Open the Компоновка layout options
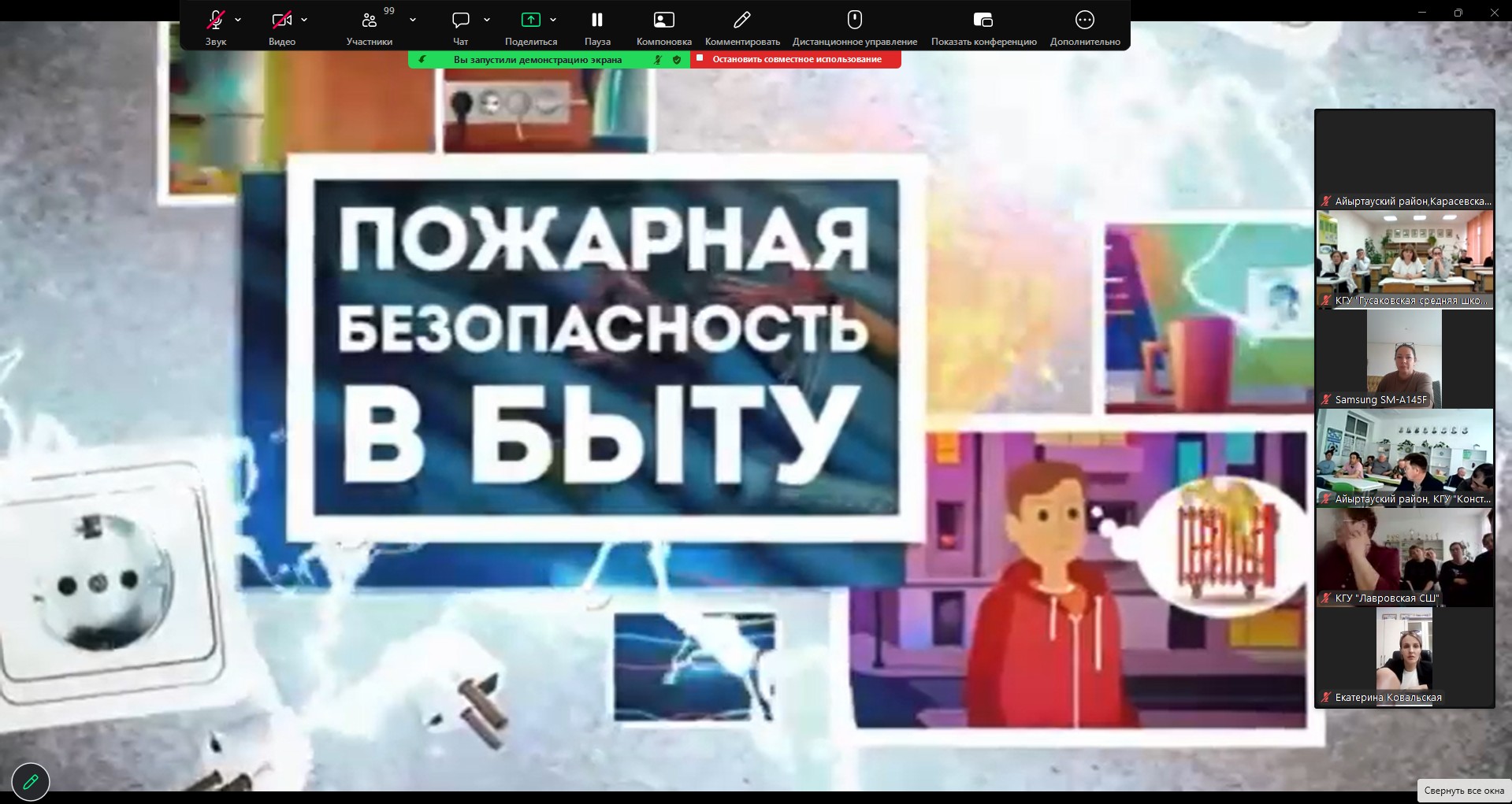 [663, 20]
